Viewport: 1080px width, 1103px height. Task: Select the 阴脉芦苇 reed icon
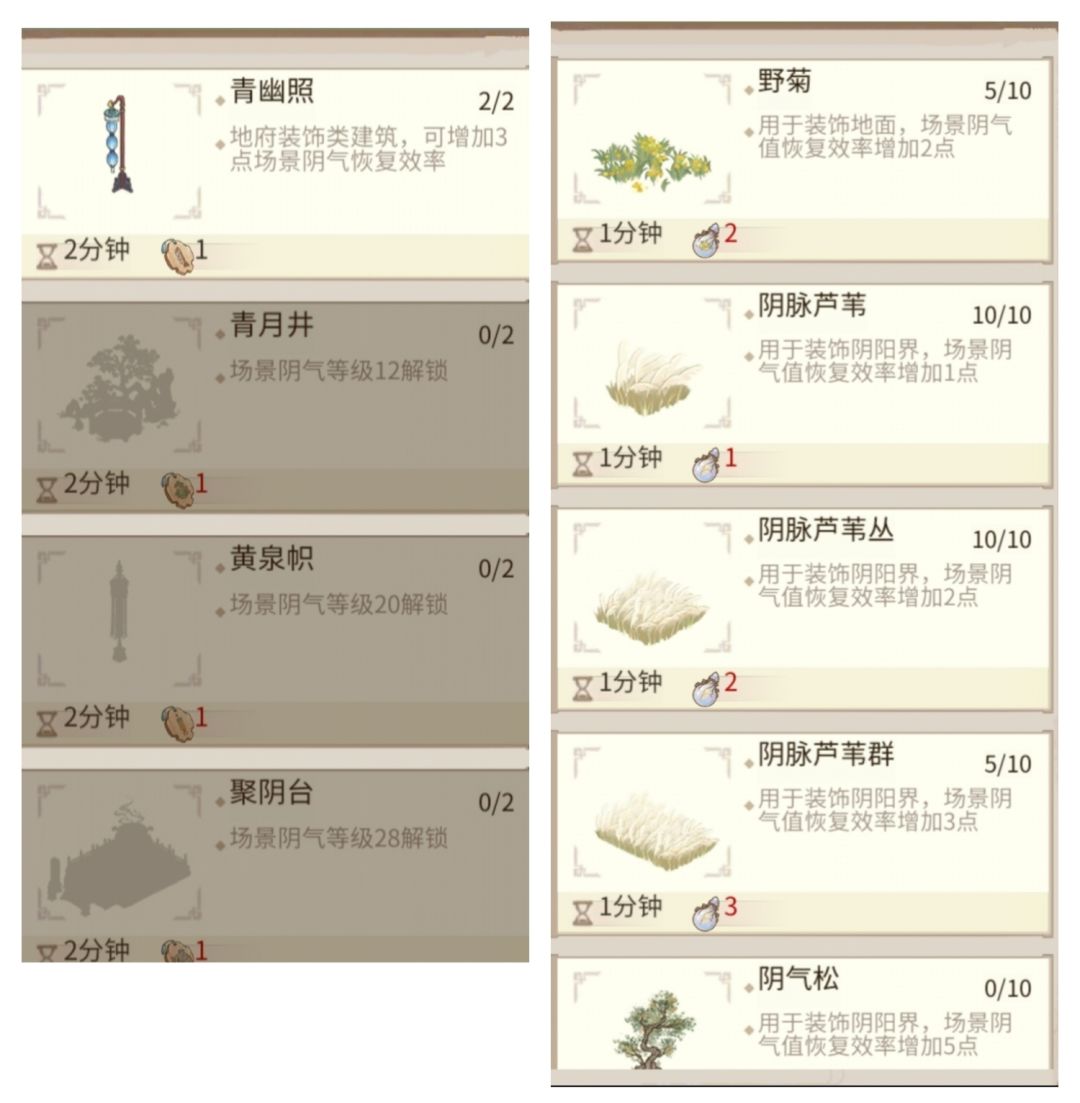[x=652, y=376]
